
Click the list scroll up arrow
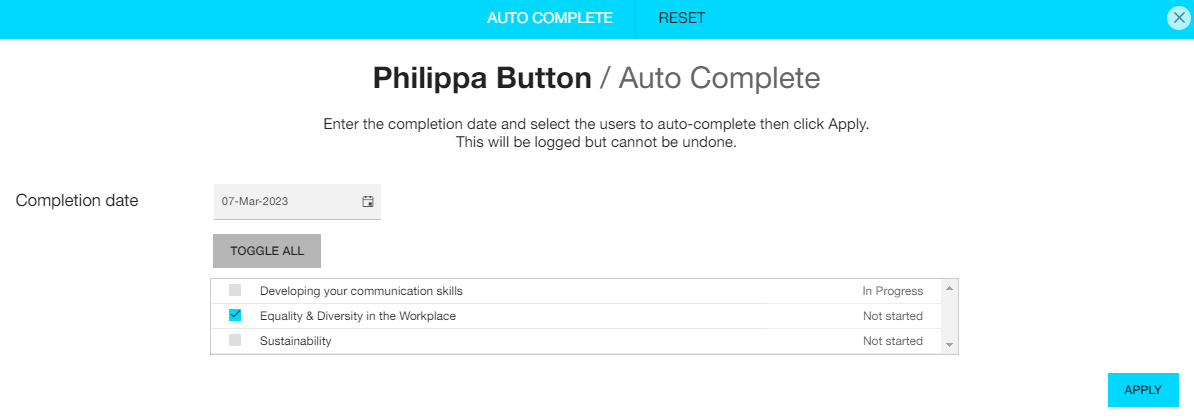tap(949, 289)
